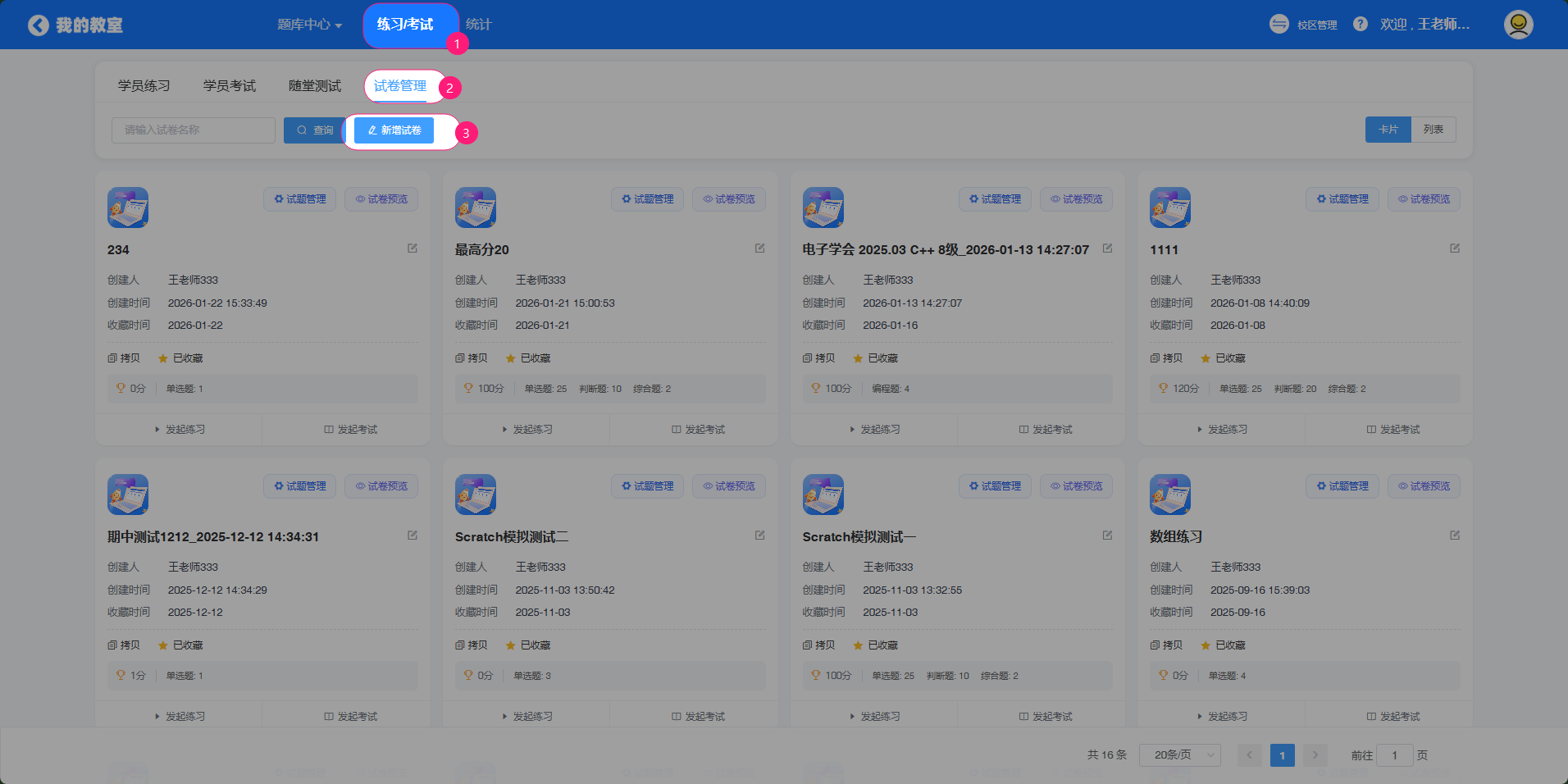Viewport: 1568px width, 784px height.
Task: Click the help question mark icon
Action: click(x=1361, y=25)
